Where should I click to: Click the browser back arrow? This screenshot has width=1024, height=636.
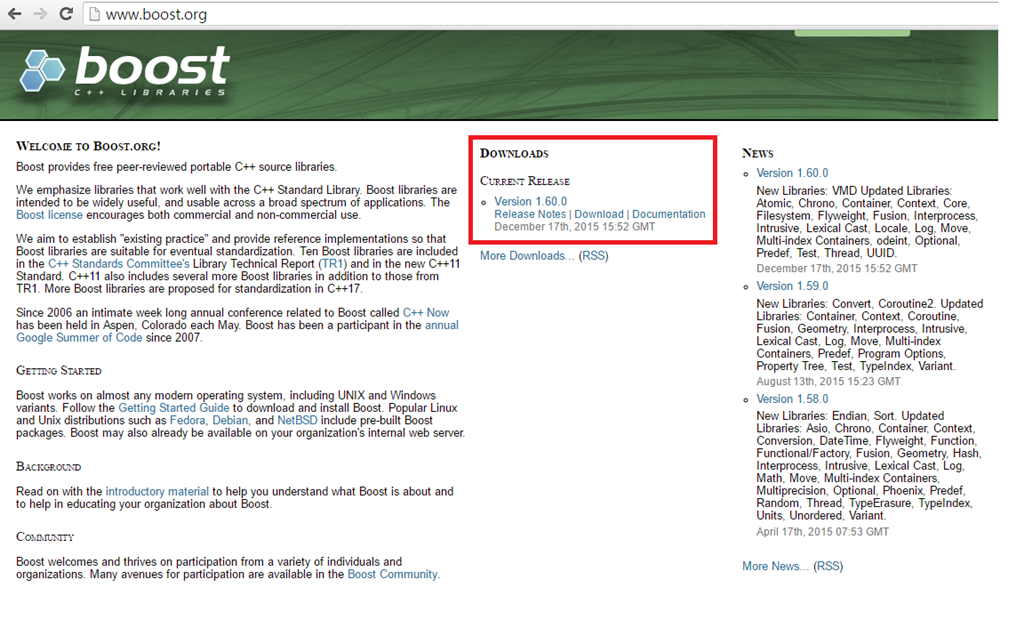[14, 14]
